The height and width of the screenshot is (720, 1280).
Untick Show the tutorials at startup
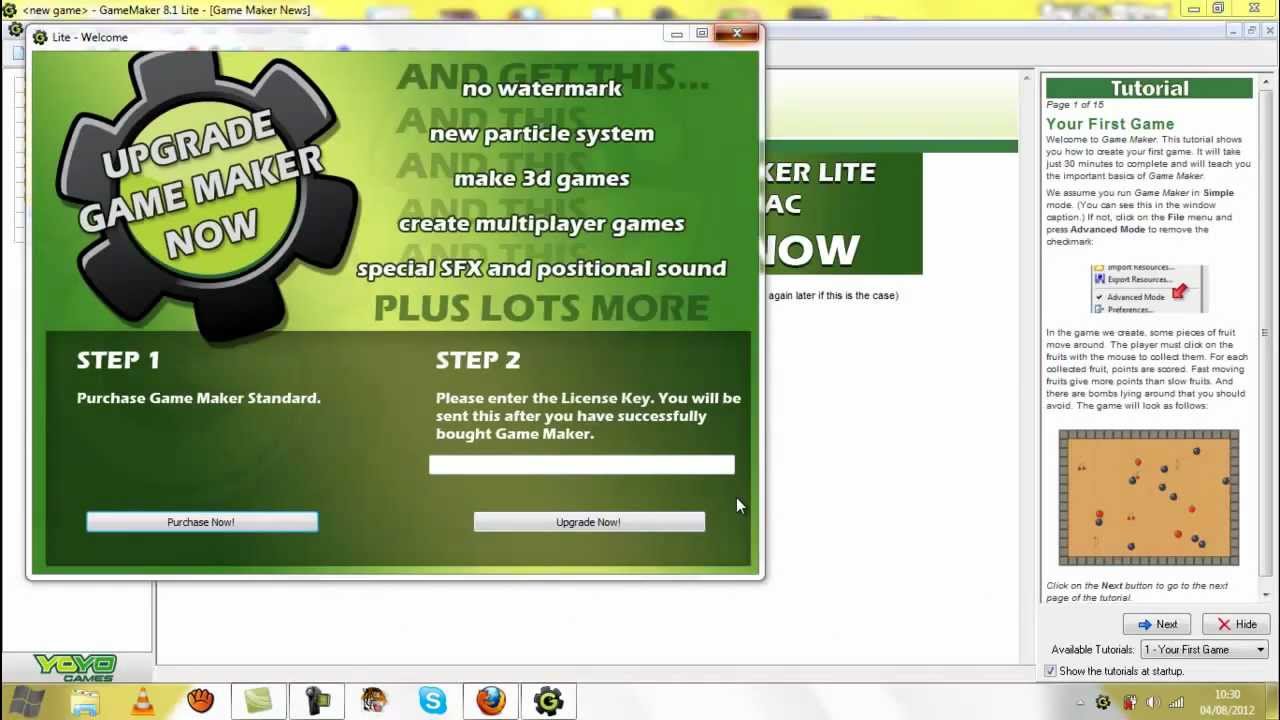pos(1050,671)
